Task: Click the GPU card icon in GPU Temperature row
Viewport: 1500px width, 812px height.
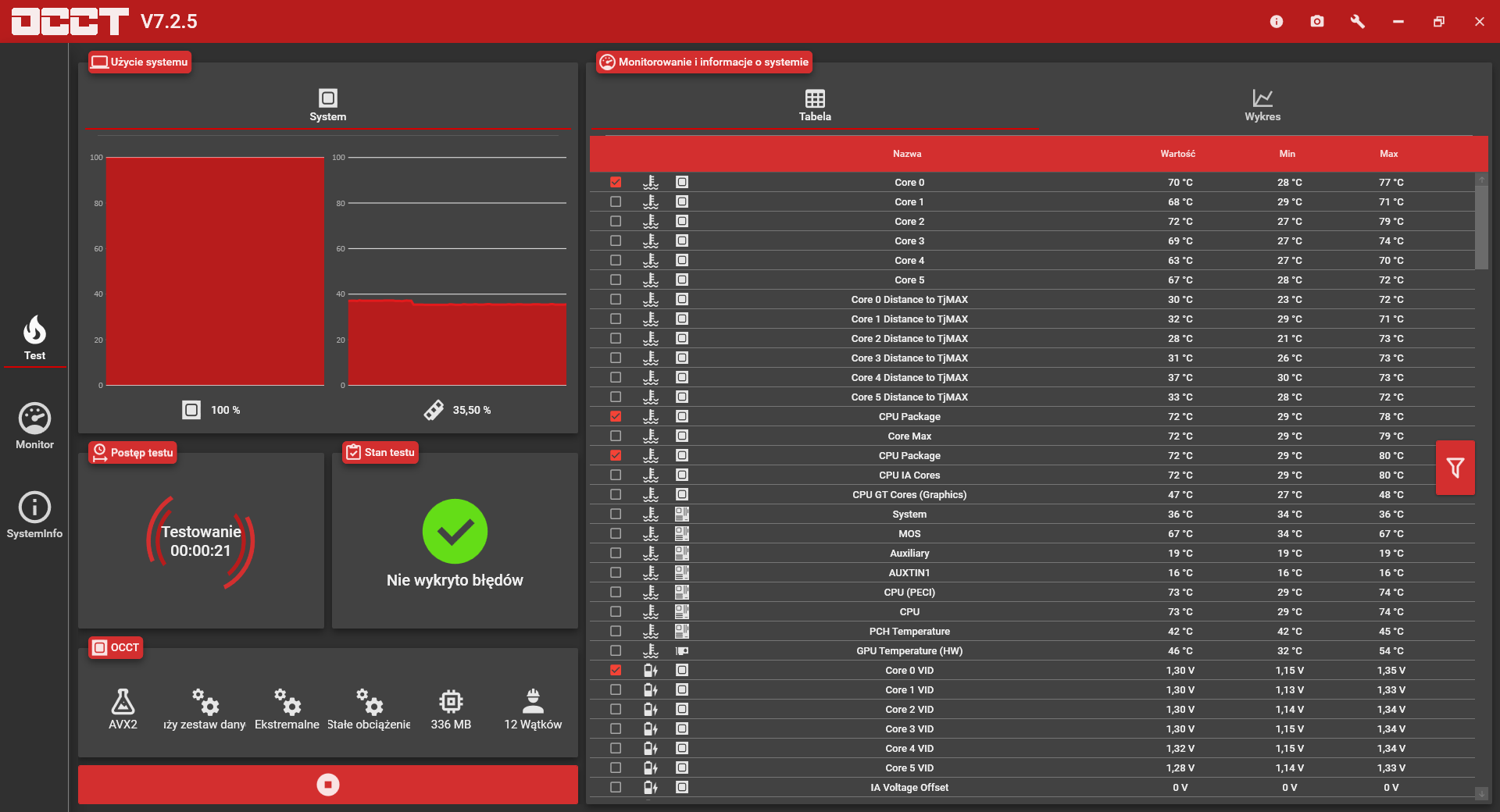Action: click(682, 650)
